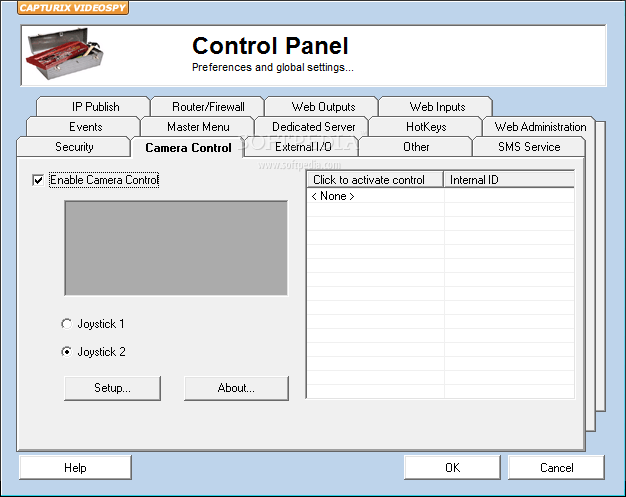Image resolution: width=626 pixels, height=497 pixels.
Task: Click the Help button
Action: tap(75, 467)
